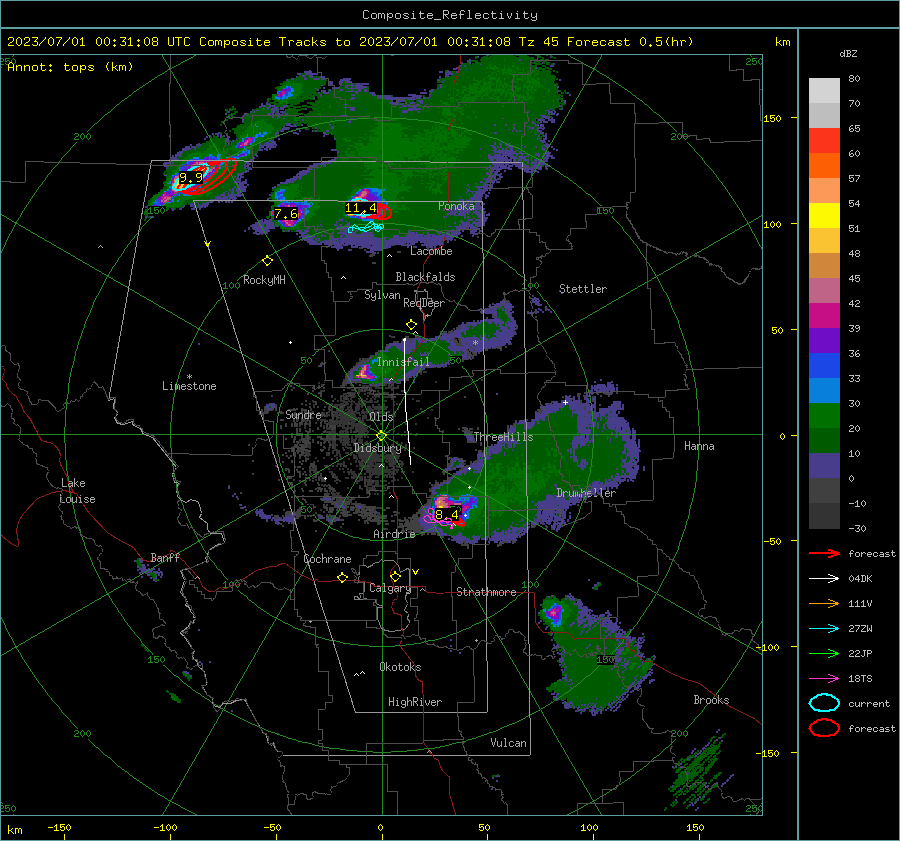Click the Strathmore city label

[x=486, y=592]
